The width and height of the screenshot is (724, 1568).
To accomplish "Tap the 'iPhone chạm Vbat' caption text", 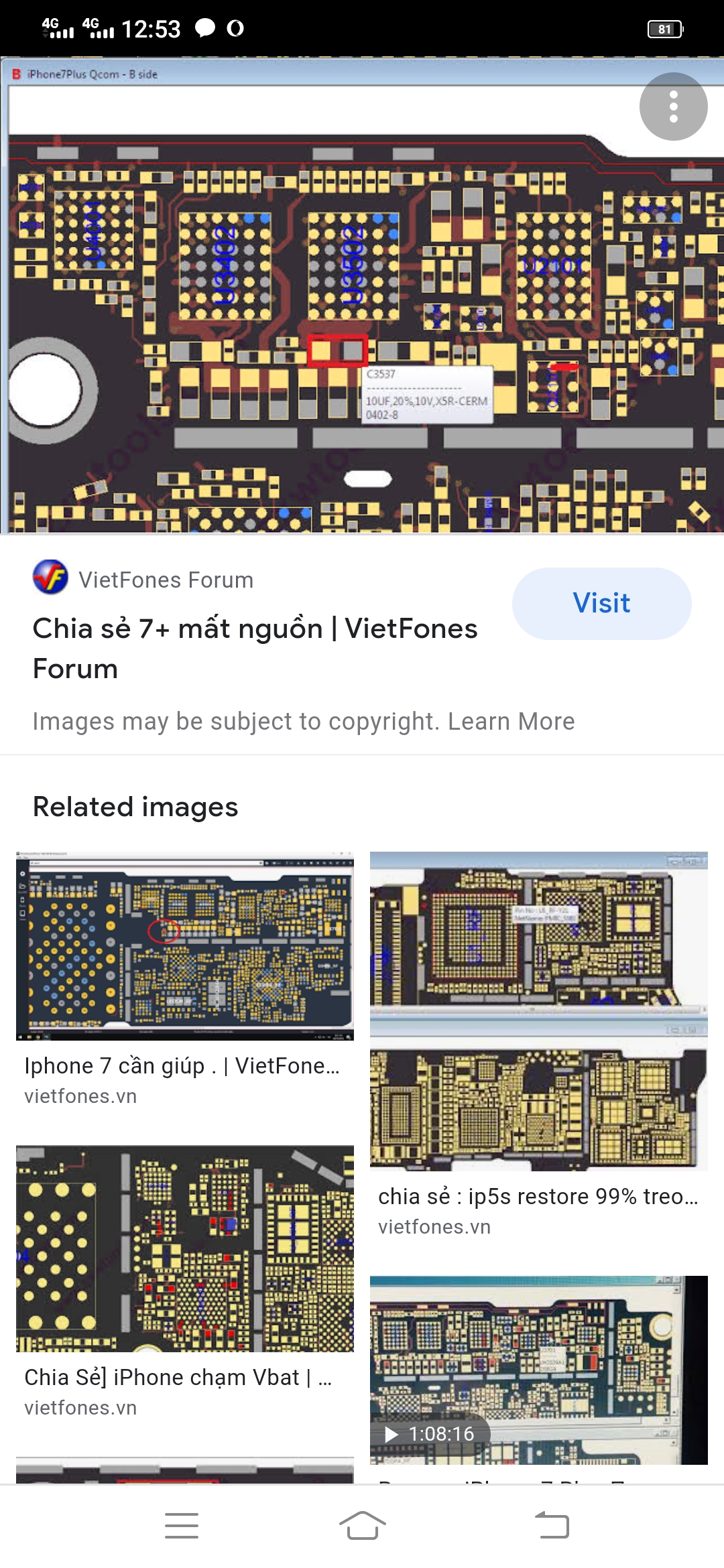I will [178, 1378].
